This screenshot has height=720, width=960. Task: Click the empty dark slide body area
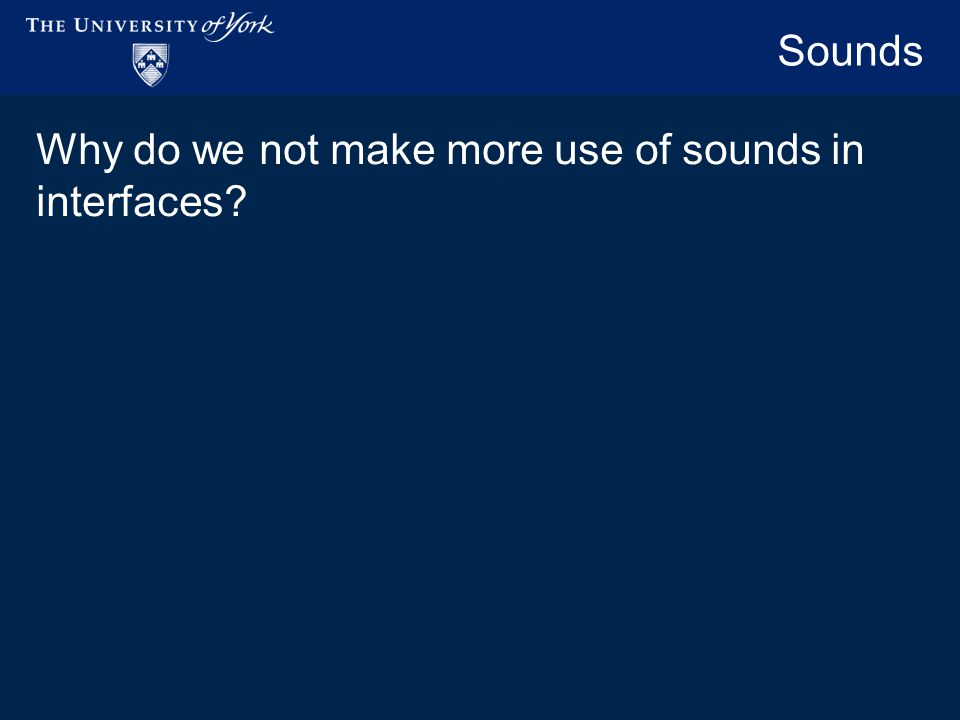(480, 465)
